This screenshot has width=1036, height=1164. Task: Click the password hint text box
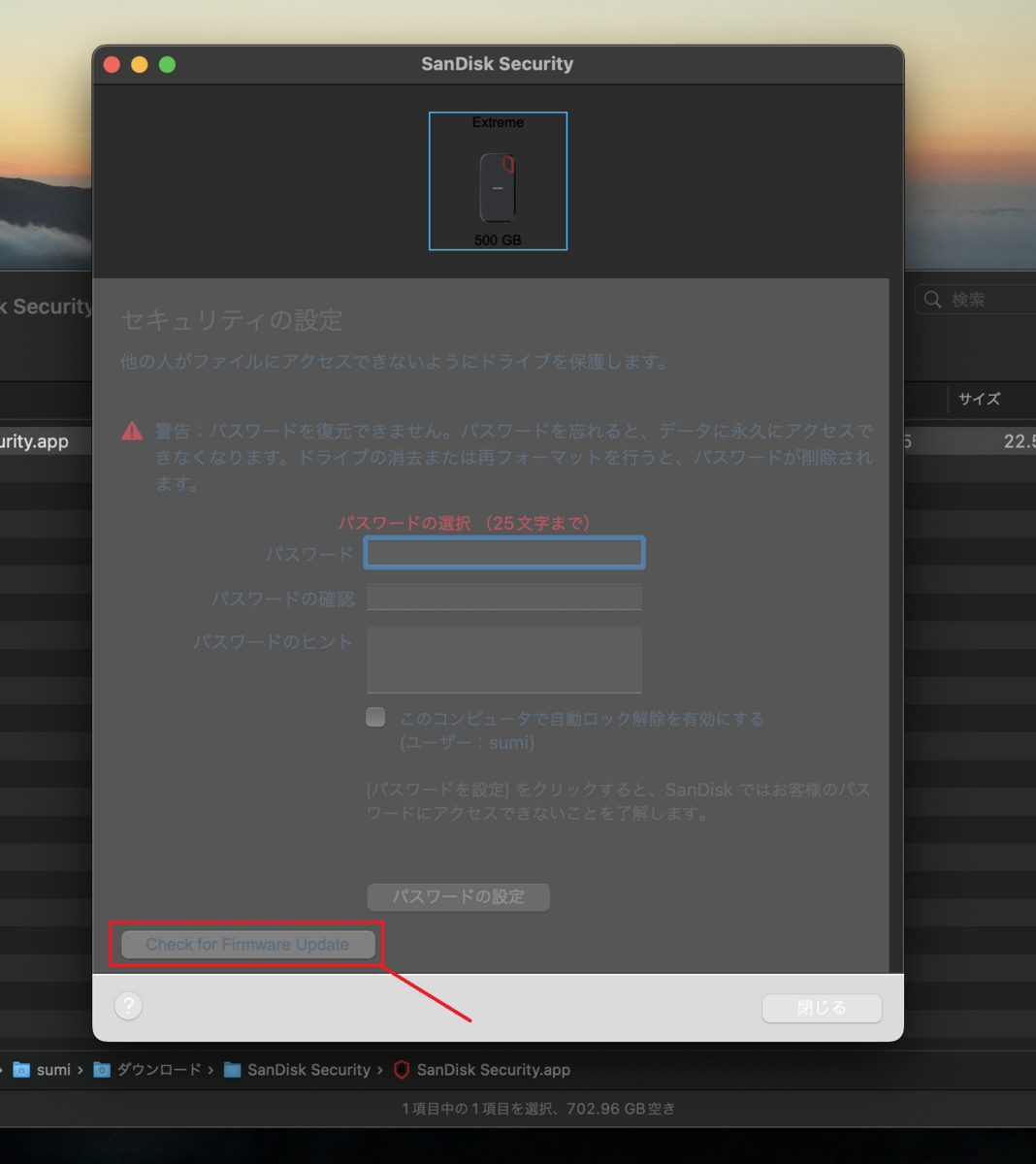[x=504, y=660]
